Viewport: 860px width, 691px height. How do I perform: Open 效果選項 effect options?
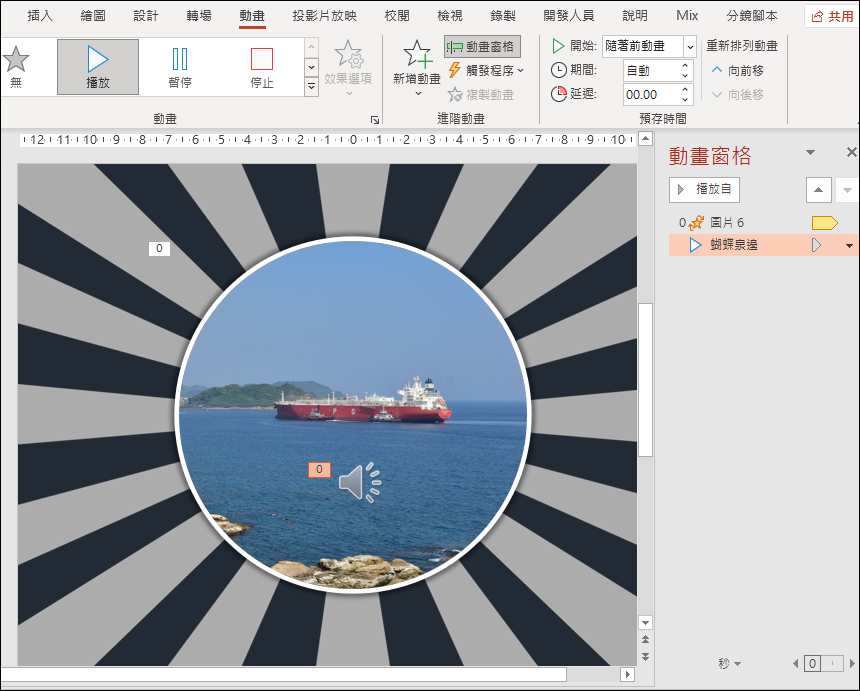click(x=348, y=68)
